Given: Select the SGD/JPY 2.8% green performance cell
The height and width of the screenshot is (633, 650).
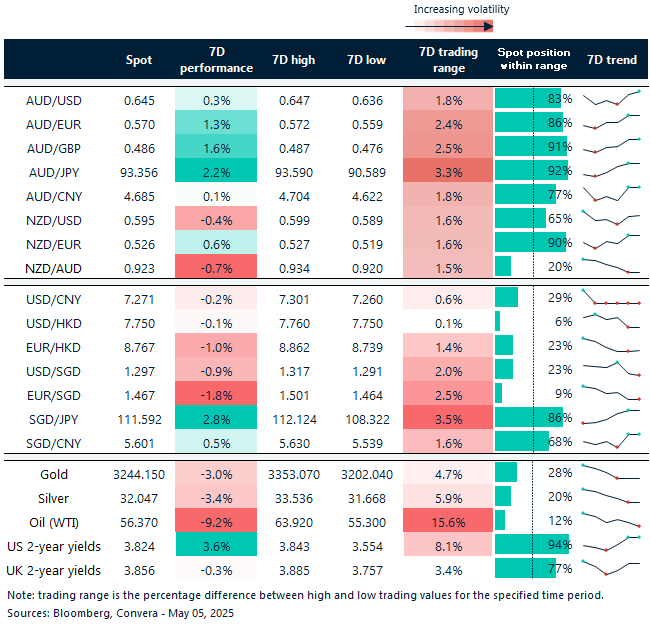Looking at the screenshot, I should pyautogui.click(x=216, y=418).
